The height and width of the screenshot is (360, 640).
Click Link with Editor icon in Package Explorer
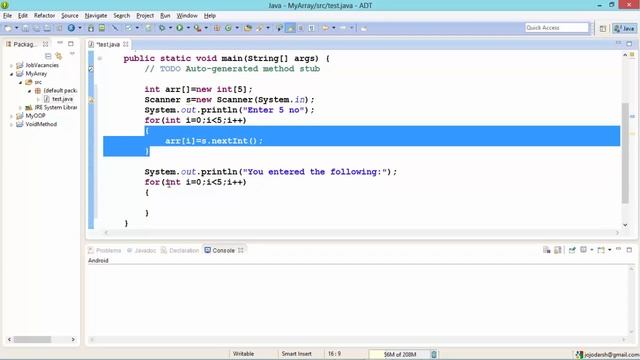59,56
